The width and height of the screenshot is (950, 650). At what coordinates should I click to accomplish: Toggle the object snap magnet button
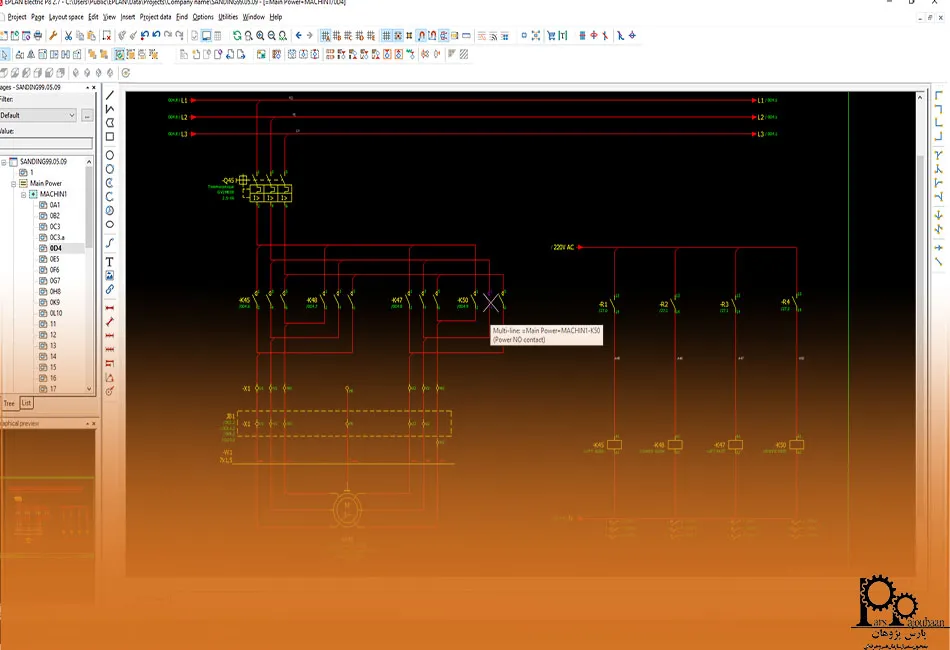[422, 36]
